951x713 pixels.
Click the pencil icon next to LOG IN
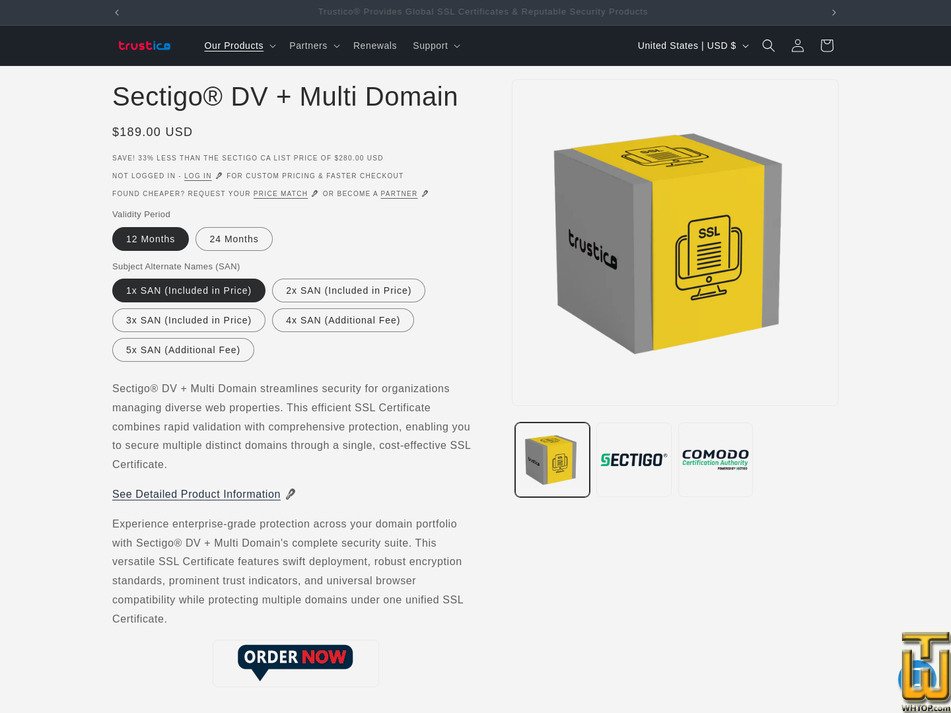coord(218,175)
